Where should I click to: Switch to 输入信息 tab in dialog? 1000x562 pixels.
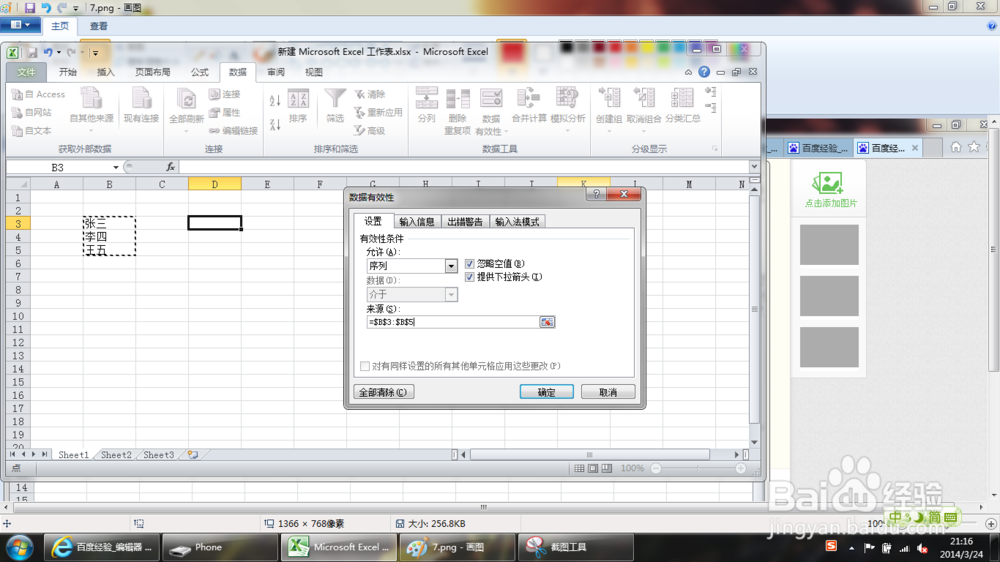pos(416,222)
